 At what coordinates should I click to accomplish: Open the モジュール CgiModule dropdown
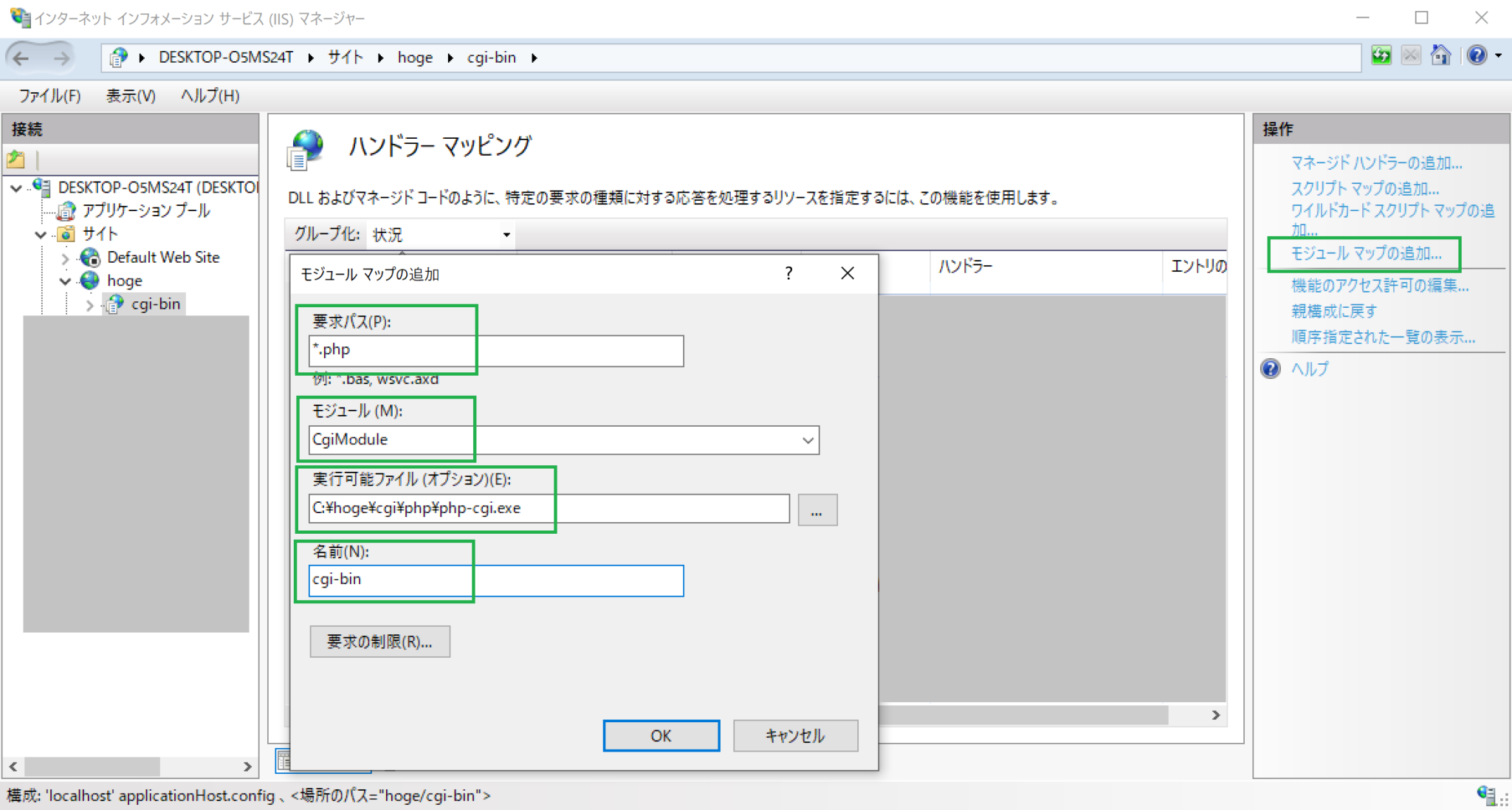click(x=806, y=440)
